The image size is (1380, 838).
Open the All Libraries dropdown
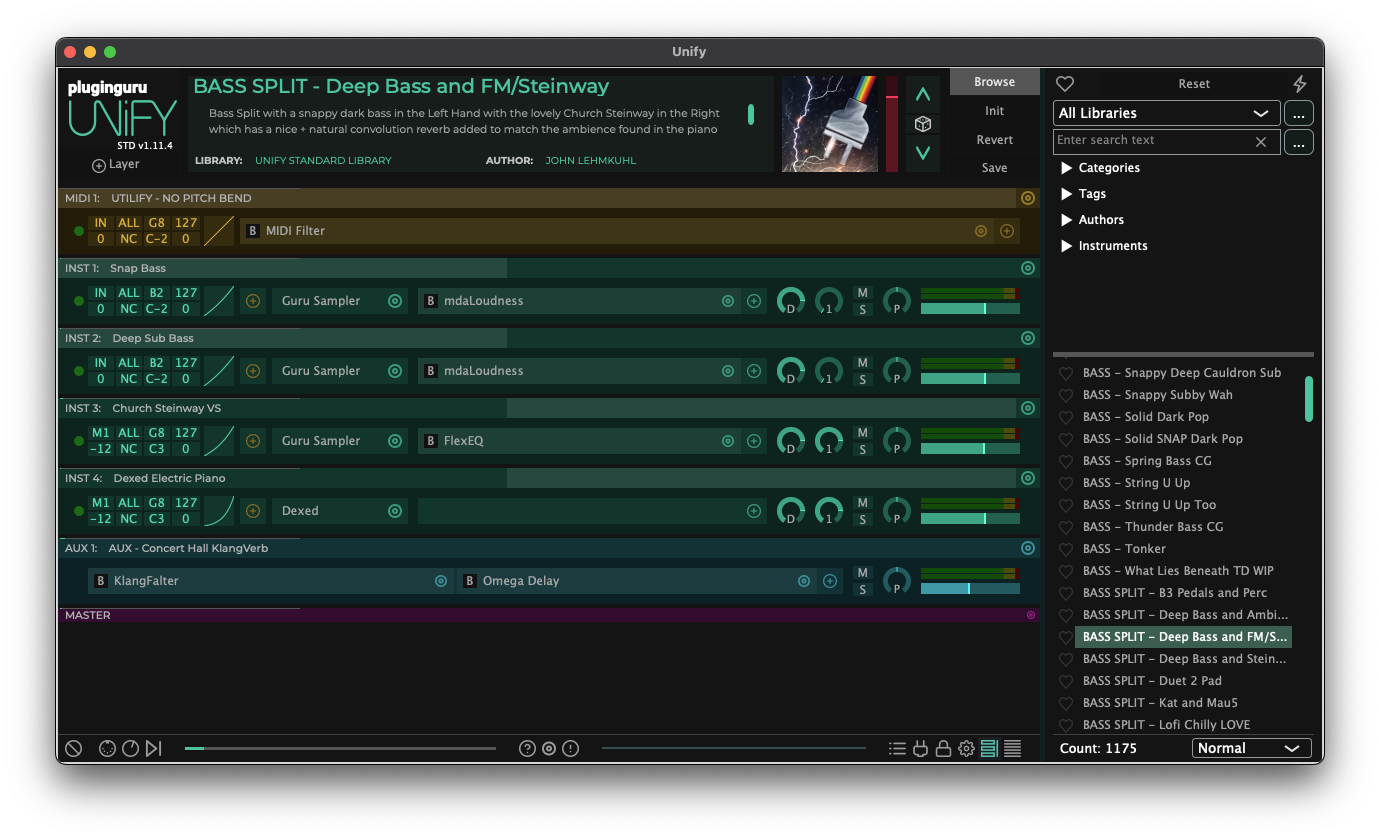[1167, 113]
